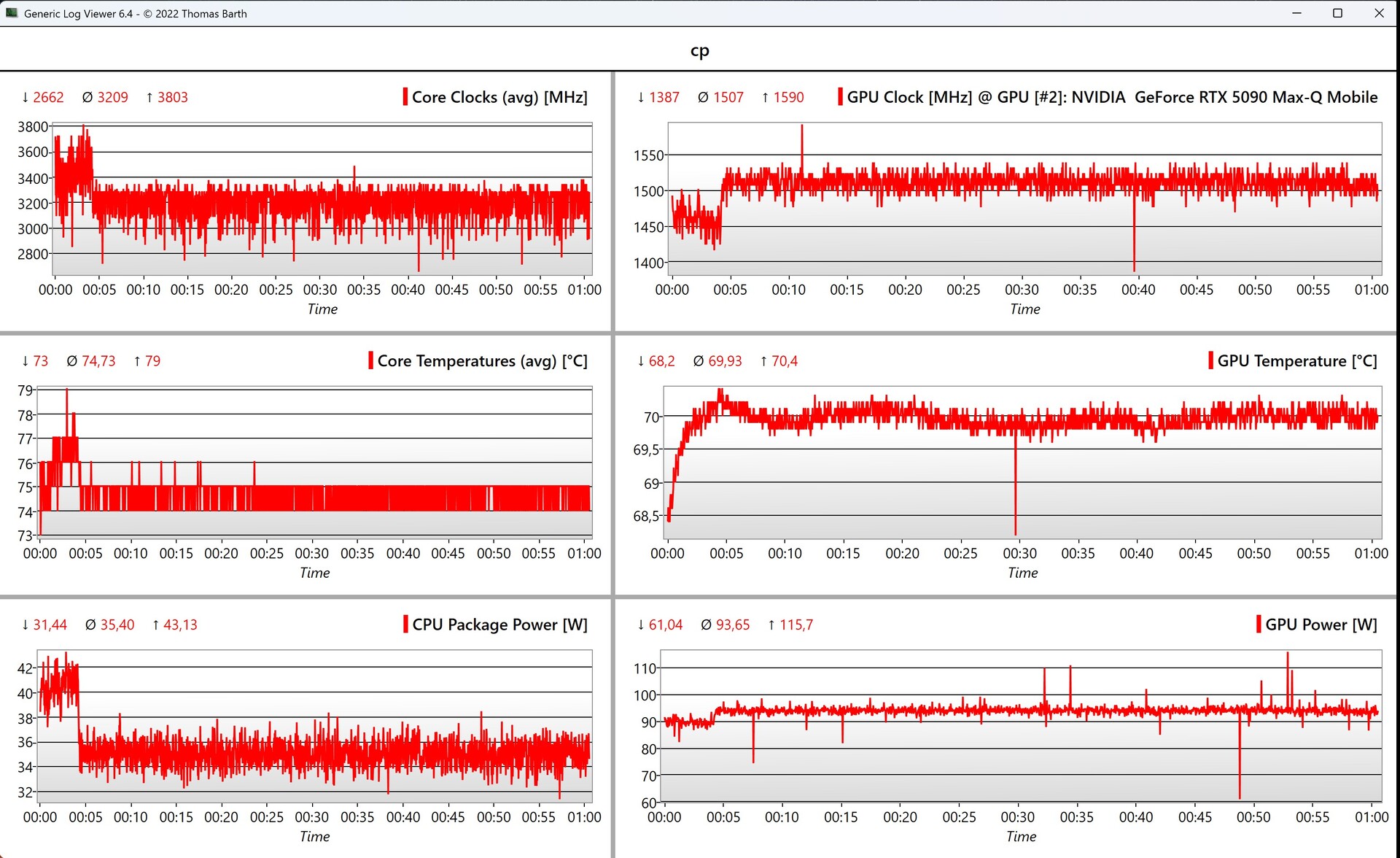
Task: Click the red Core Temperatures legend marker
Action: (370, 360)
